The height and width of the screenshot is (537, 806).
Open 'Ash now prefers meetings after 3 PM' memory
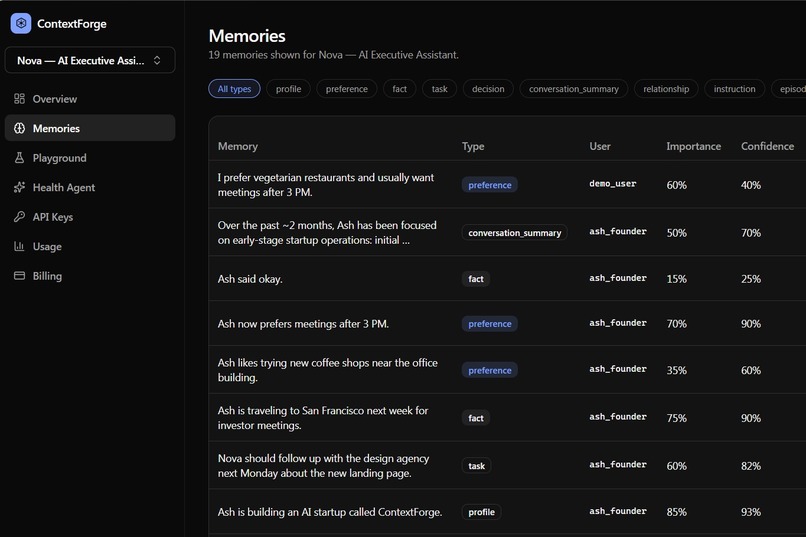click(507, 323)
